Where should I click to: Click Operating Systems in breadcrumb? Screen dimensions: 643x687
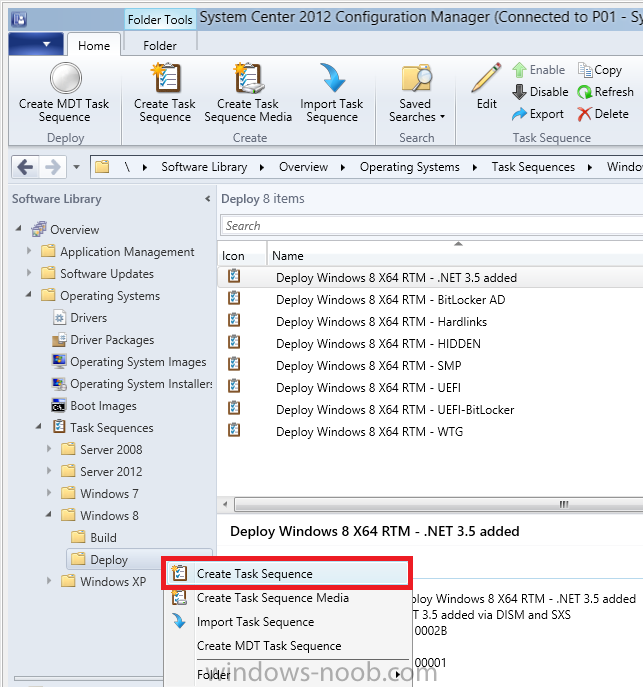pos(410,167)
